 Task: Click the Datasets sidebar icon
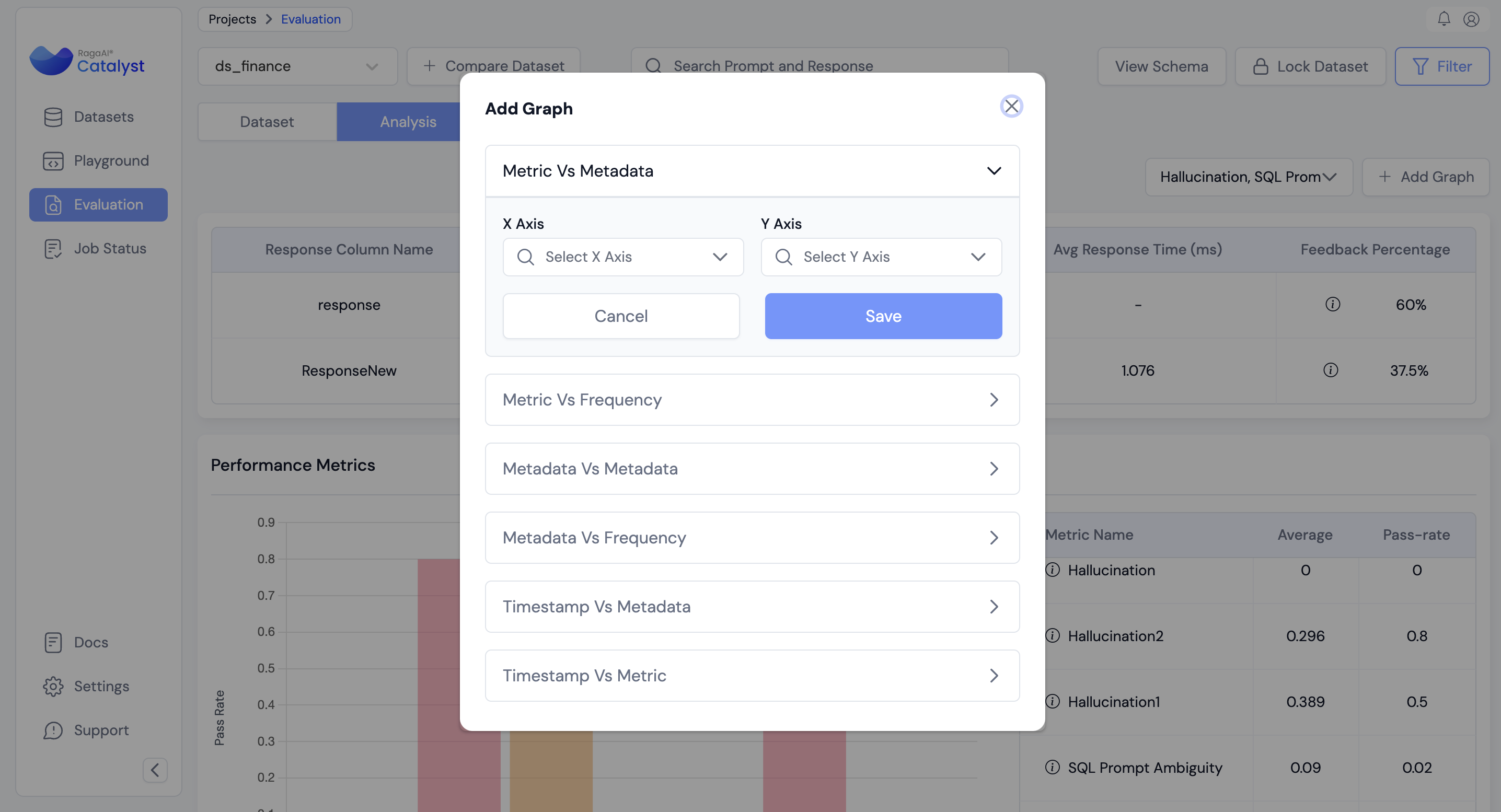coord(53,117)
